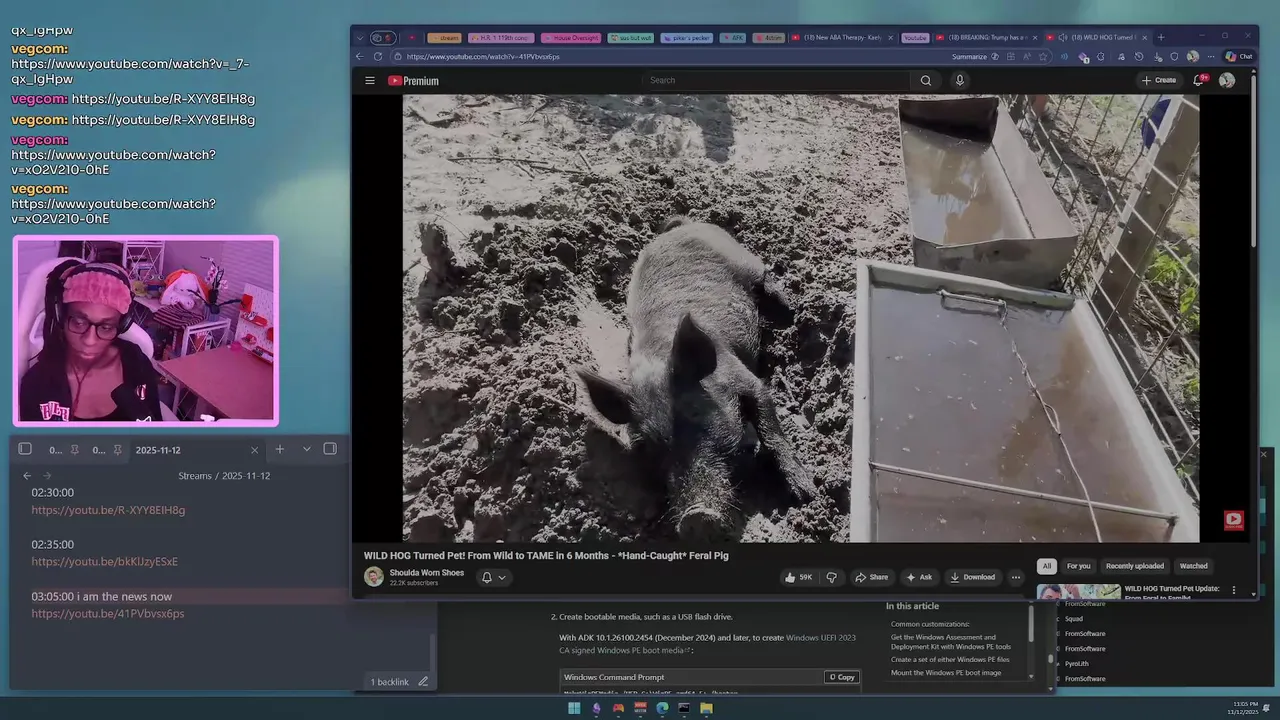Open the youtu.be/41PVbvsx6ps note link
Image resolution: width=1280 pixels, height=720 pixels.
[x=107, y=614]
